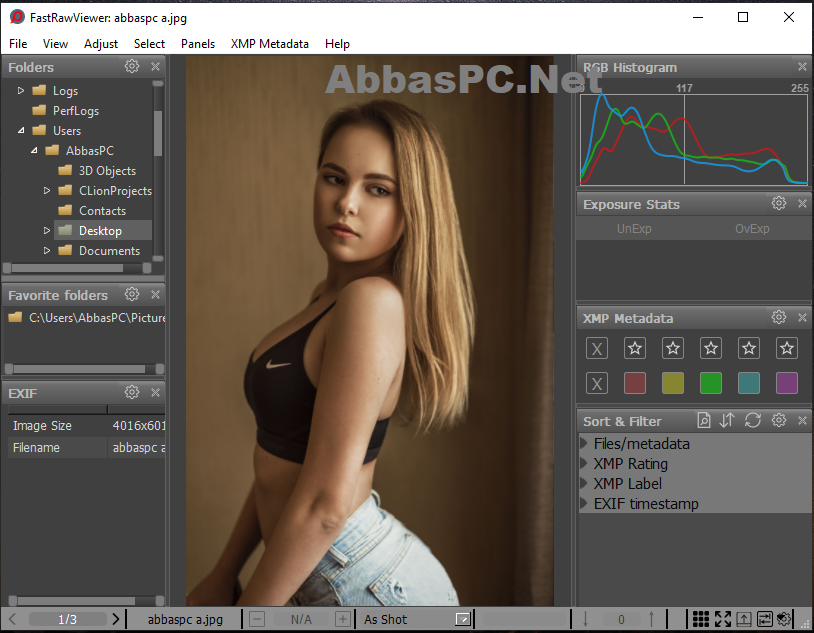Screen dimensions: 814x633
Task: Open Exposure Stats settings gear
Action: coord(779,203)
